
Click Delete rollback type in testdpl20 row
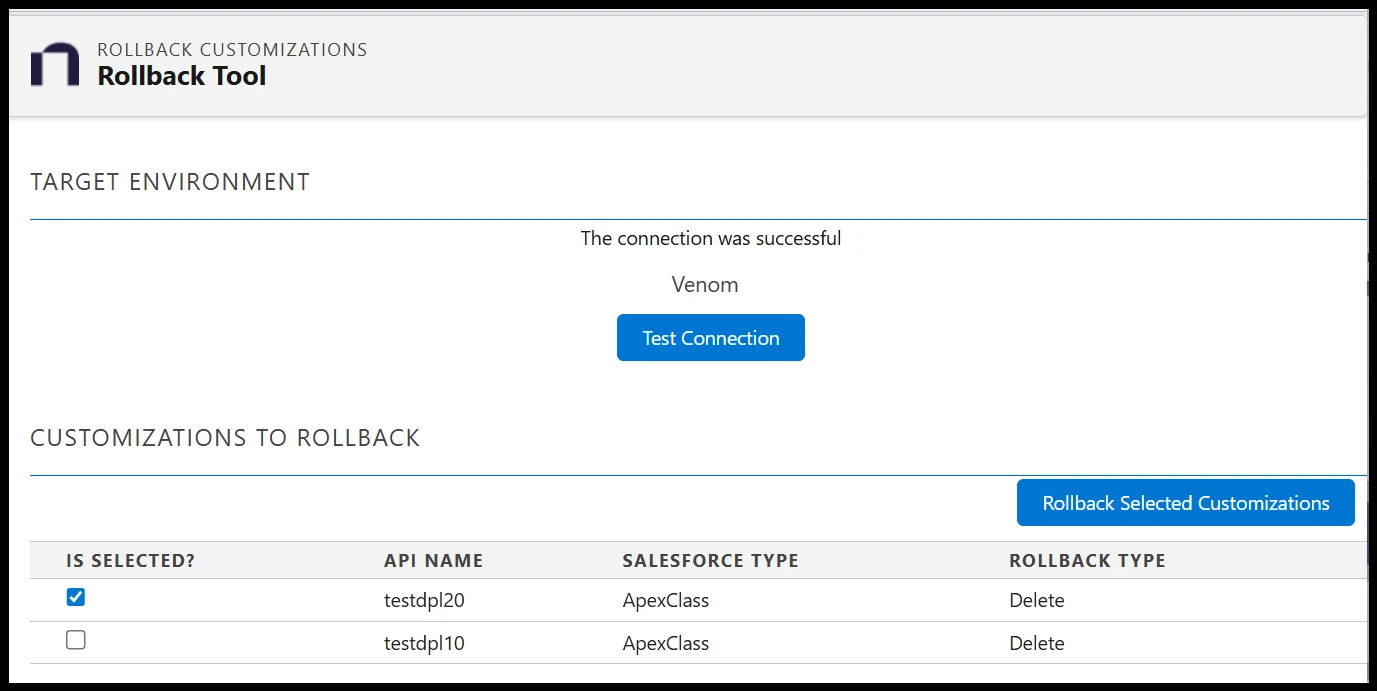tap(1036, 599)
